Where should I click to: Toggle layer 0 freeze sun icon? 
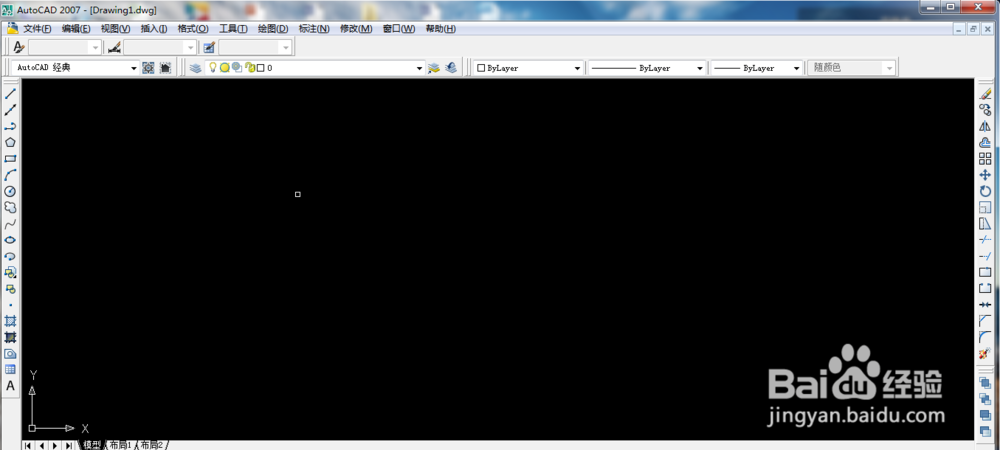224,68
